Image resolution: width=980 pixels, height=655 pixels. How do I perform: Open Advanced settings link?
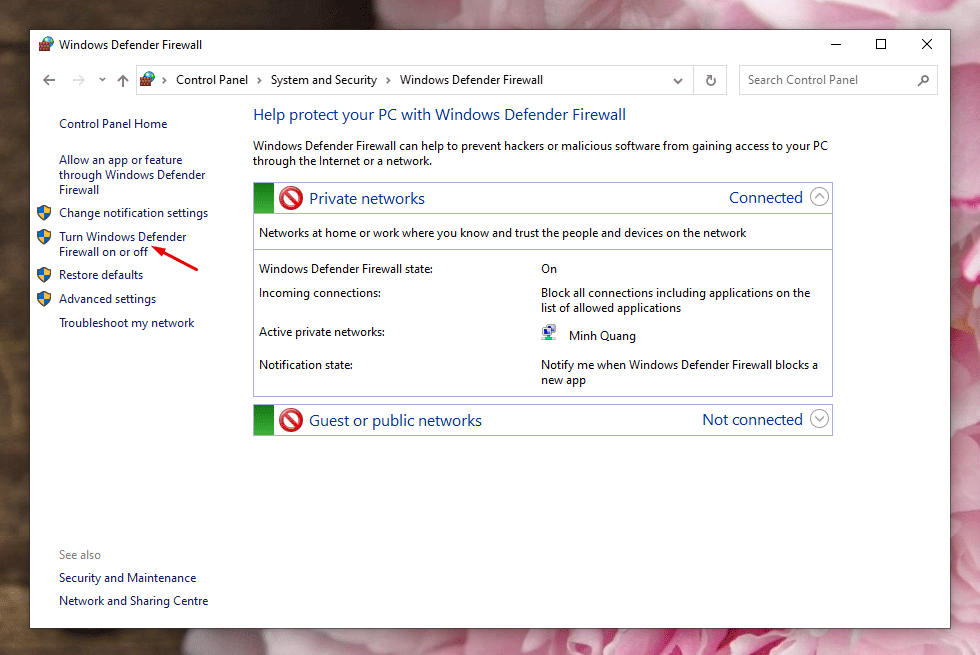coord(107,299)
